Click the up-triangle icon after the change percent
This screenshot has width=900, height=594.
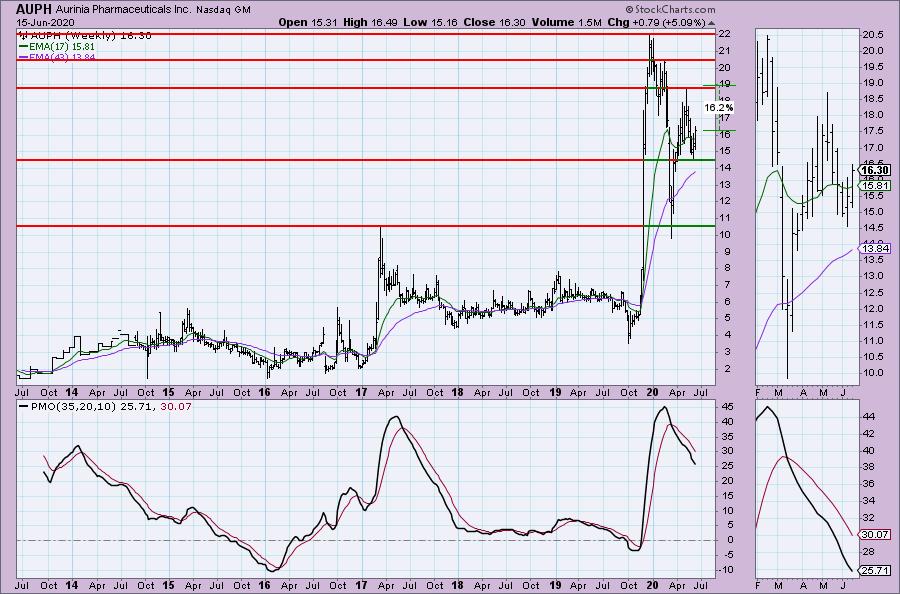click(x=712, y=23)
